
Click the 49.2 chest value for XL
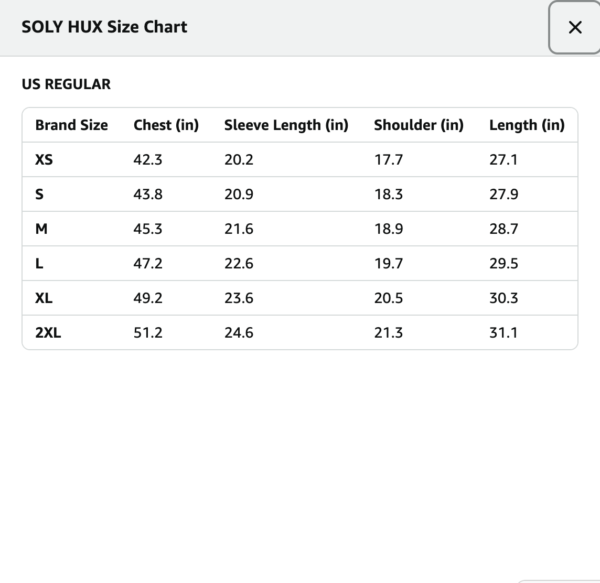click(148, 298)
